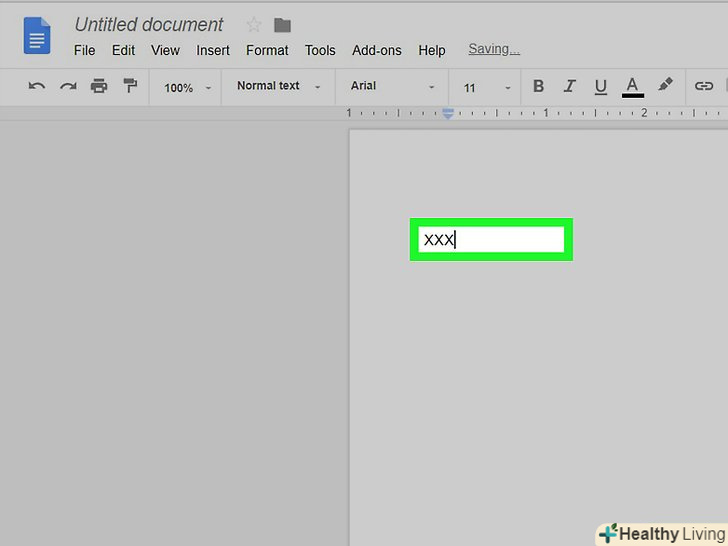
Task: Open the font size 11 dropdown
Action: [x=486, y=87]
